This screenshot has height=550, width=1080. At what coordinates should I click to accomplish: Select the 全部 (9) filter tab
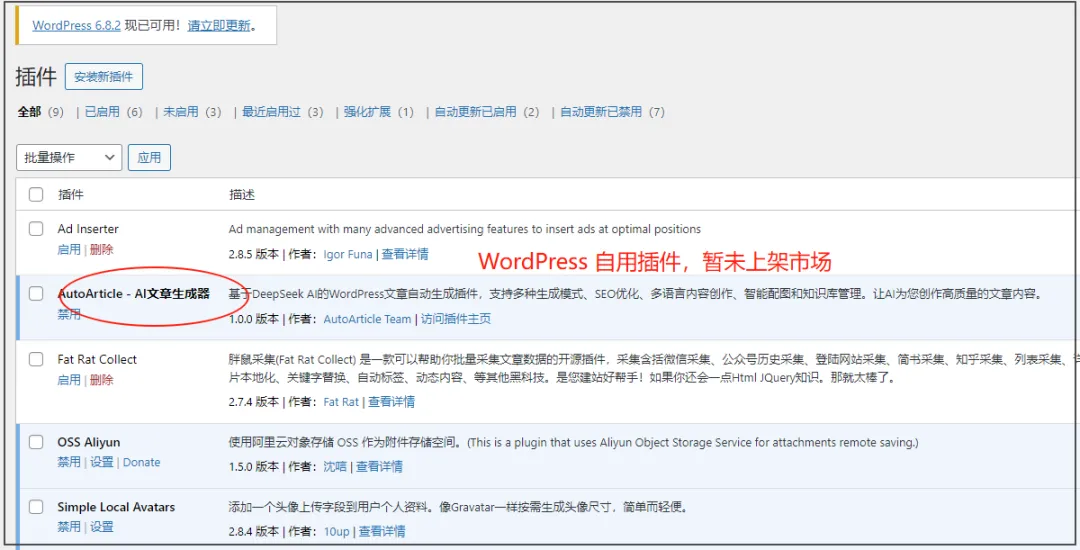(41, 112)
